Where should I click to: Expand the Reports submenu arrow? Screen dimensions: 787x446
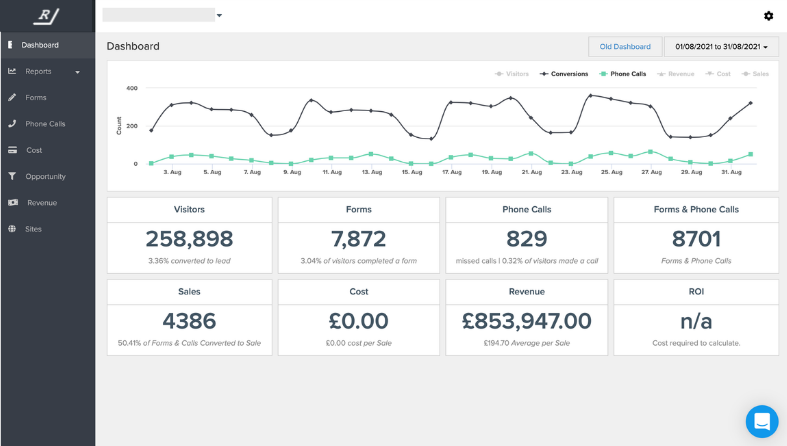coord(77,72)
